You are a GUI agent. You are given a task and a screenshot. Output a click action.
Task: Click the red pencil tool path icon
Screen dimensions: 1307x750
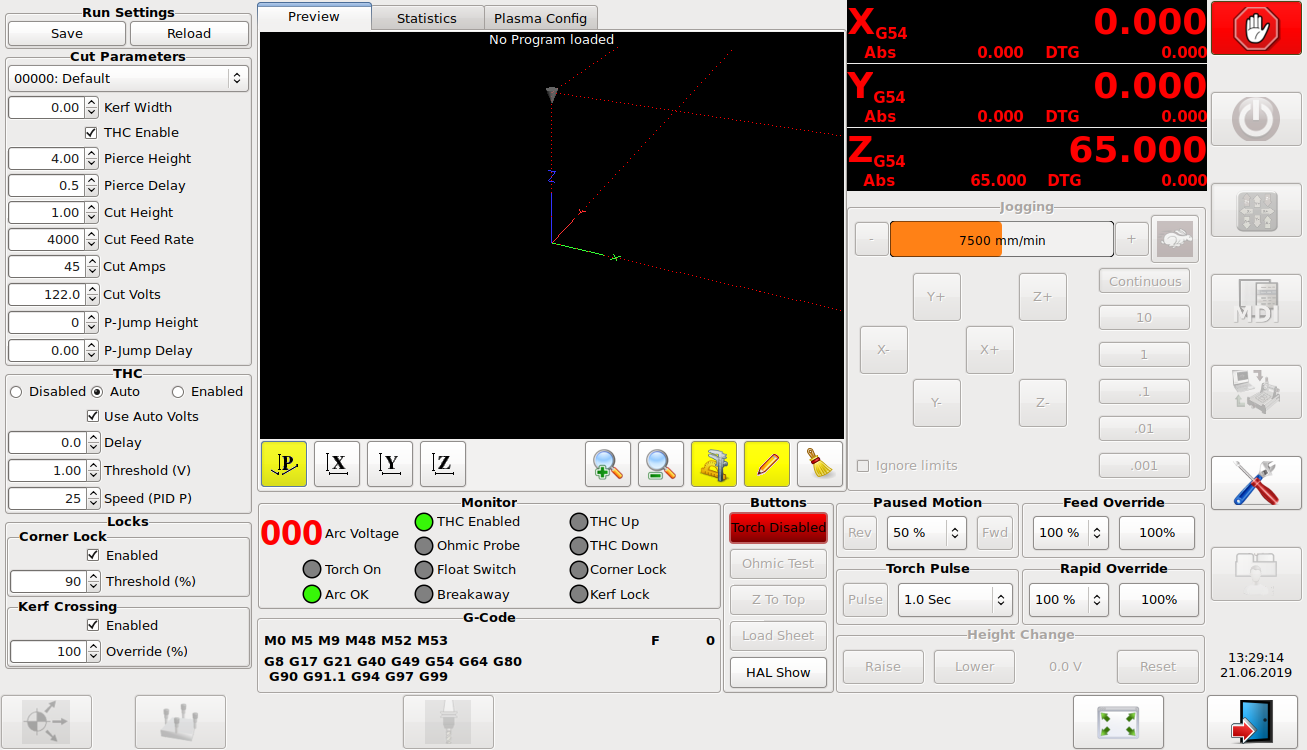pos(767,464)
